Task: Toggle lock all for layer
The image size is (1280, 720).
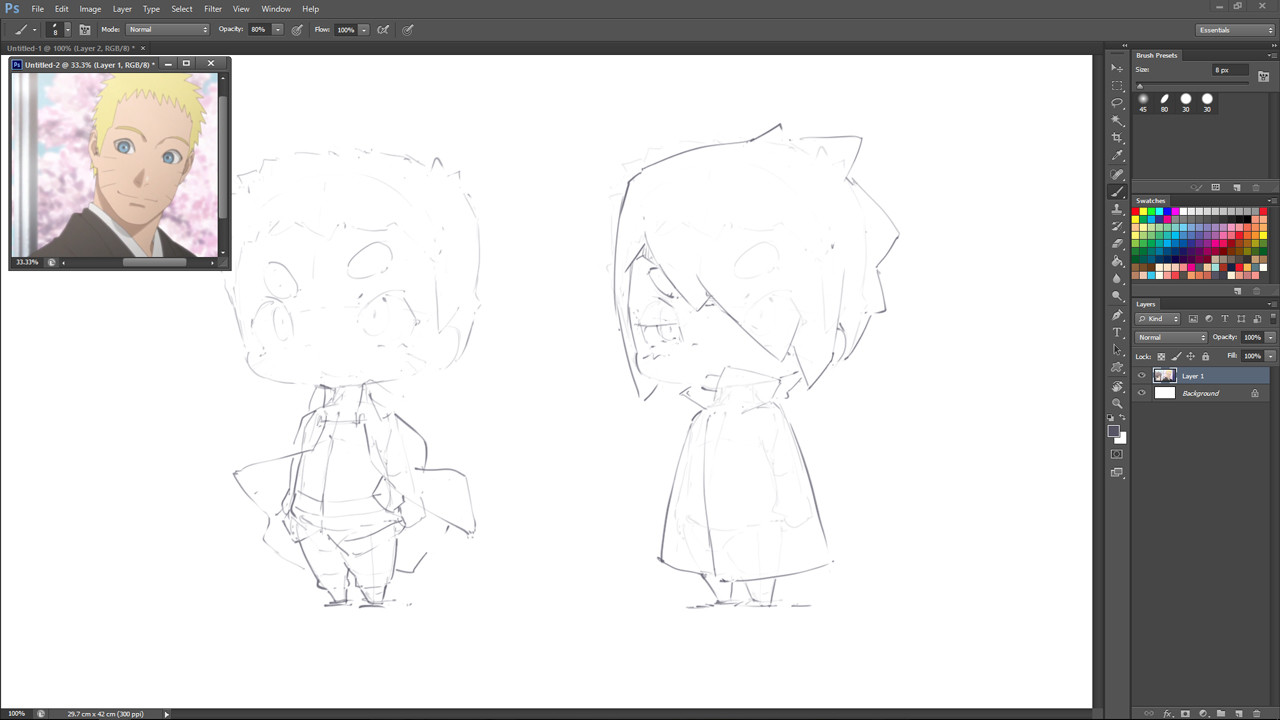Action: 1205,356
